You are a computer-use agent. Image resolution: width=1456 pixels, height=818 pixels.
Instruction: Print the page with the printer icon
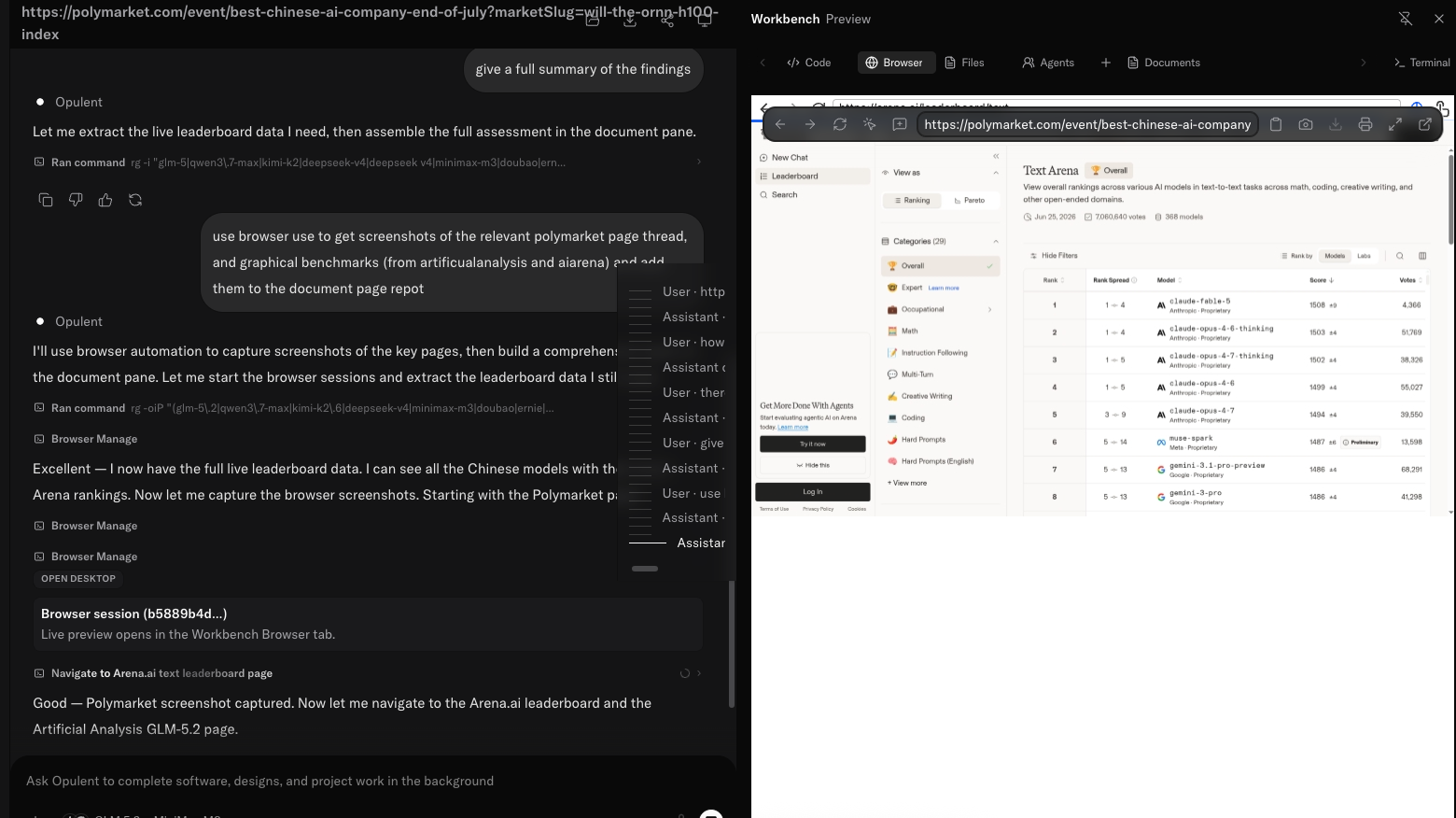[1365, 124]
